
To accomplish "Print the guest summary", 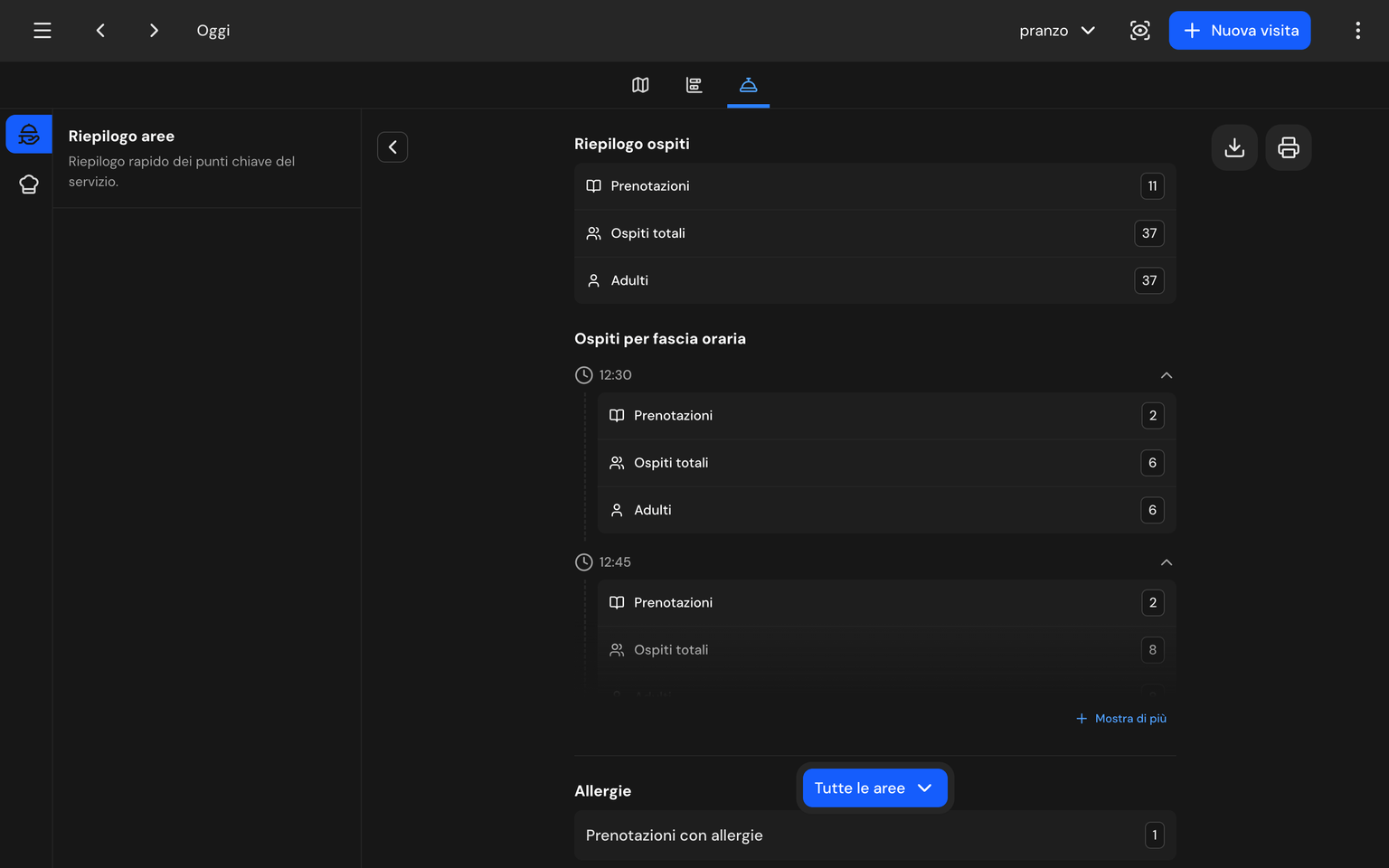I will (1289, 147).
